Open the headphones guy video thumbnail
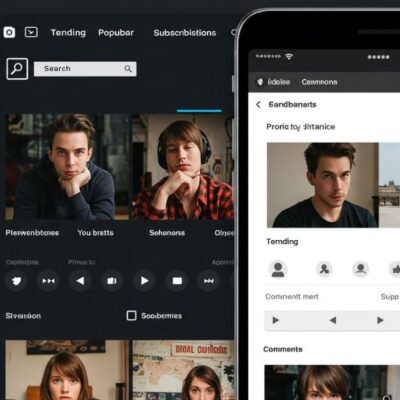The image size is (400, 400). 182,167
